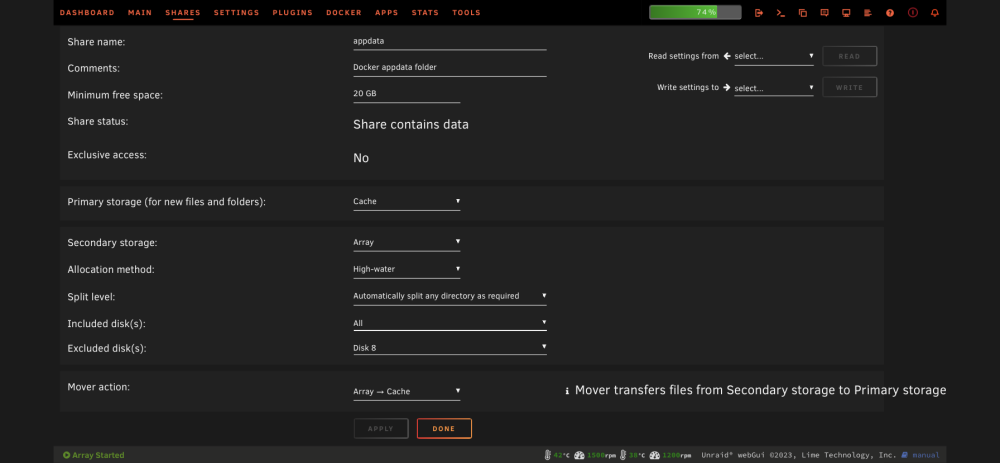This screenshot has width=1000, height=463.
Task: Click the thermometer icon beside 38°C
Action: click(622, 455)
